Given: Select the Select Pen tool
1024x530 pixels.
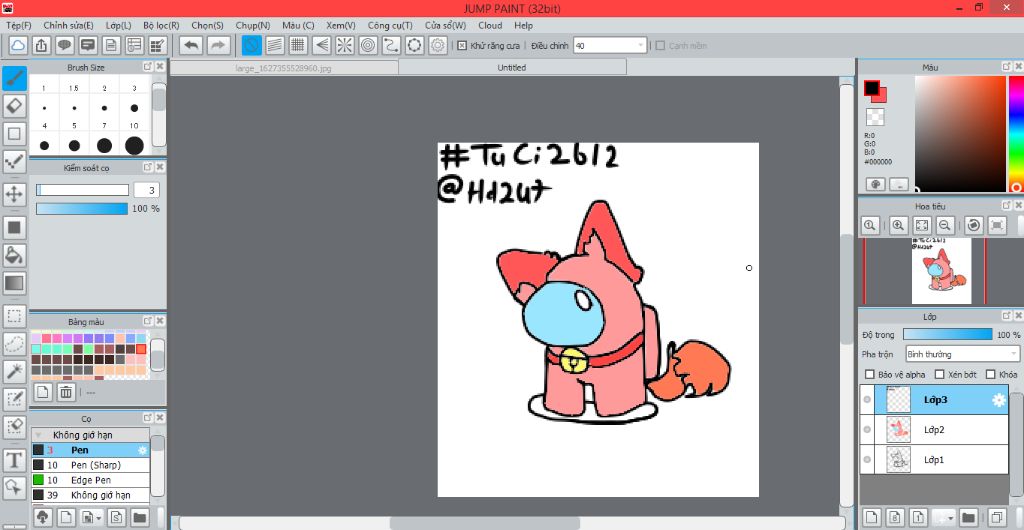Looking at the screenshot, I should click(14, 399).
